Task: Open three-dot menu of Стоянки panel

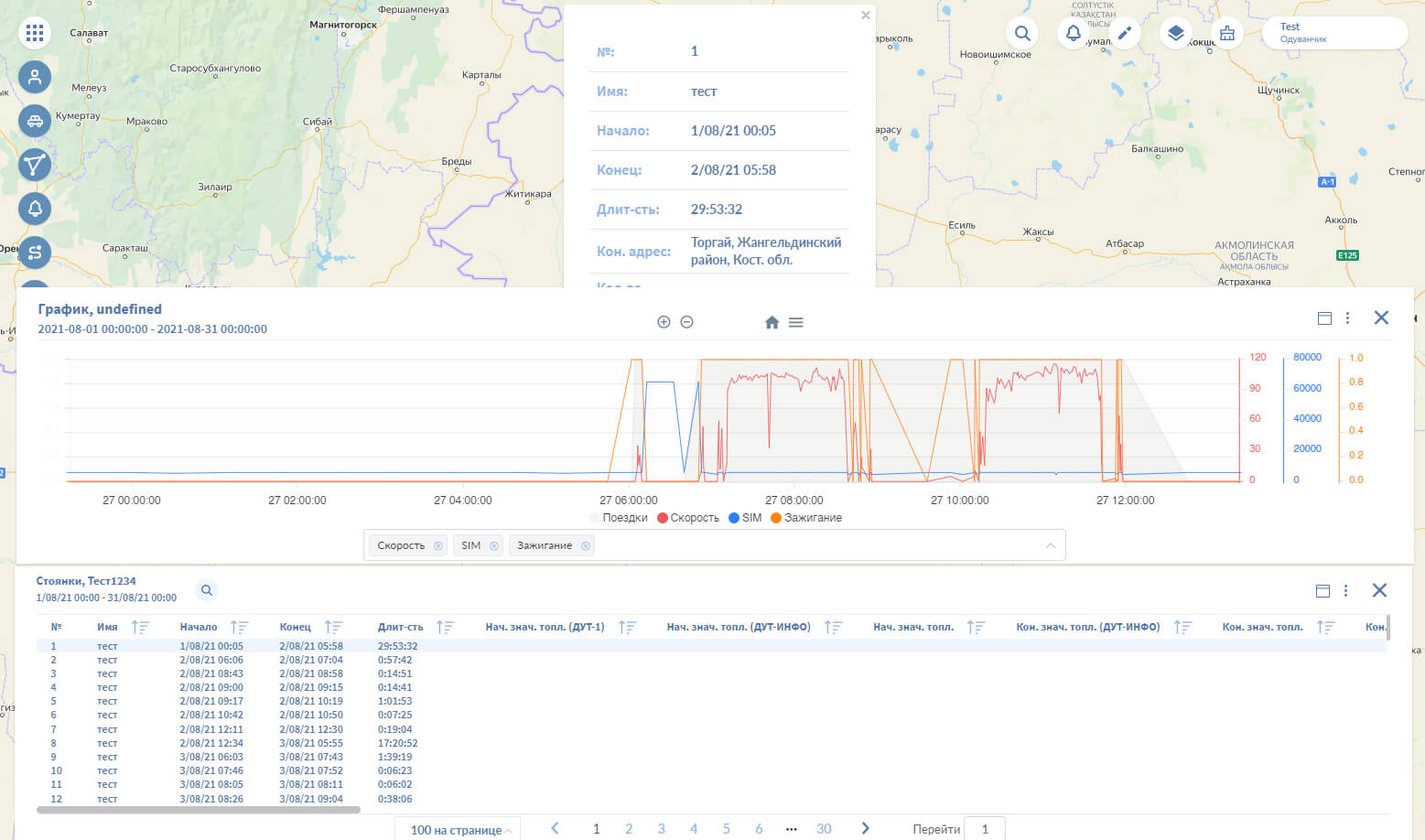Action: (1345, 591)
